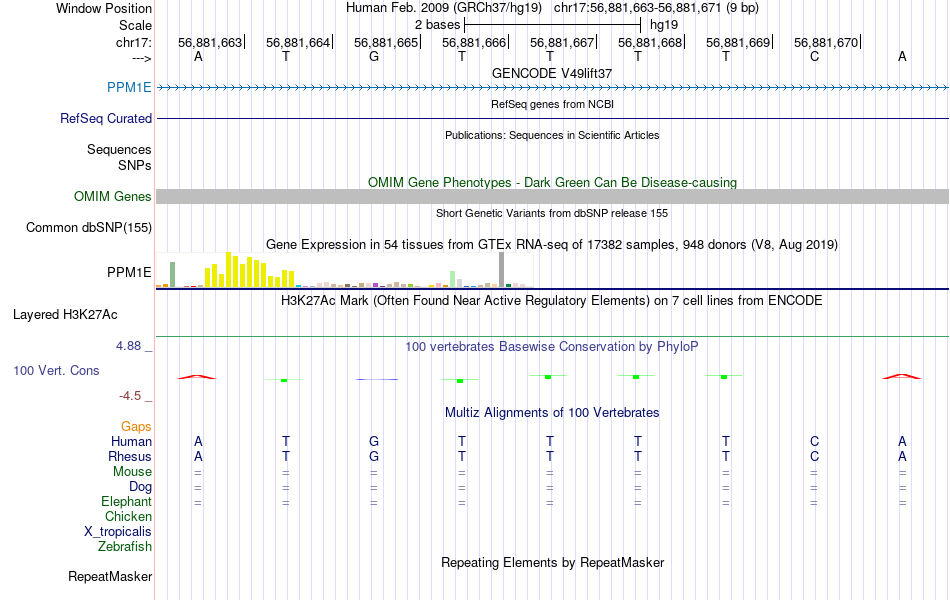This screenshot has height=600, width=950.
Task: Click the SNPs publications track label
Action: coord(135,165)
